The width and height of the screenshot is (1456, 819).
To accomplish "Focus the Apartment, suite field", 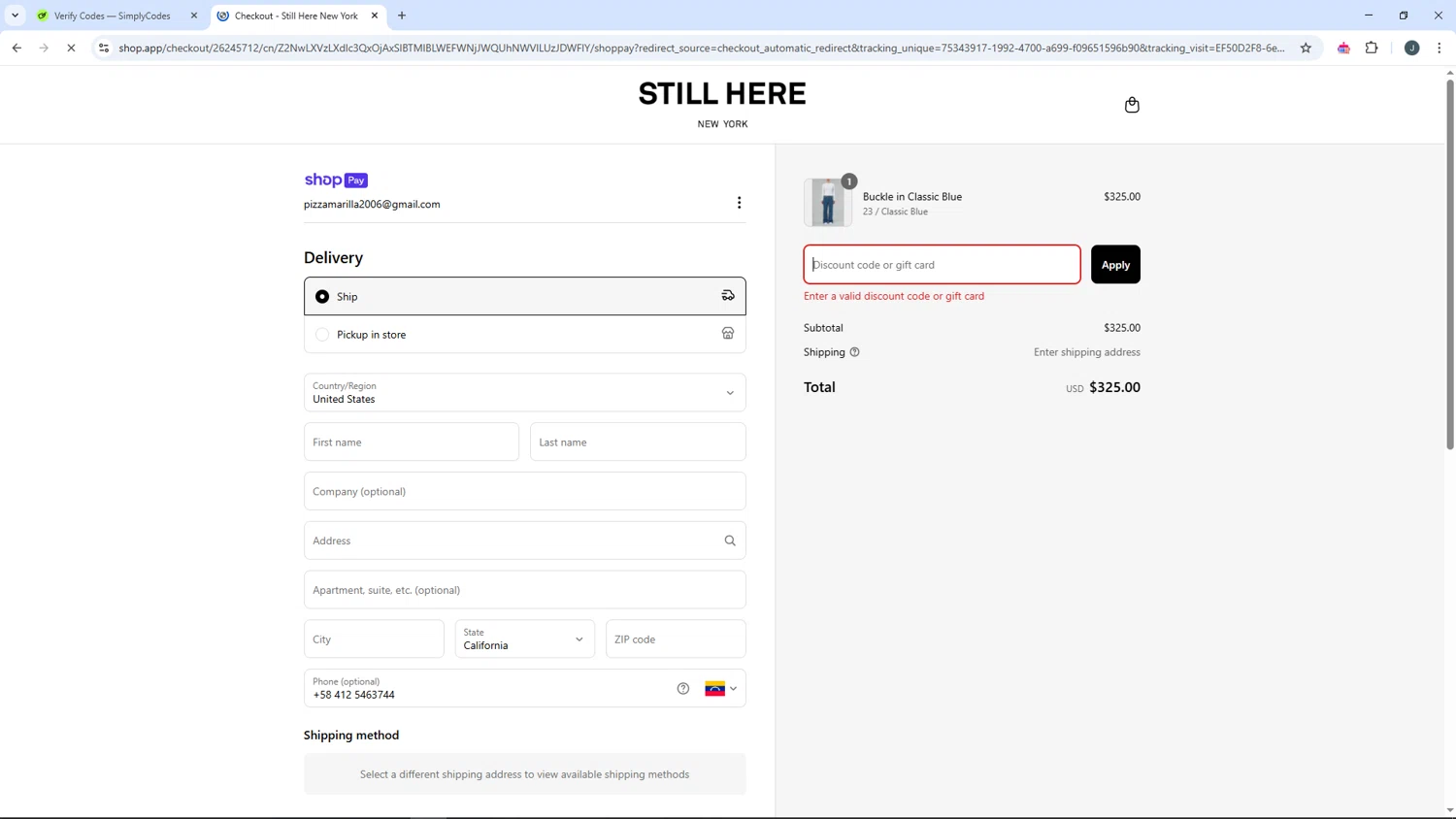I will click(525, 590).
